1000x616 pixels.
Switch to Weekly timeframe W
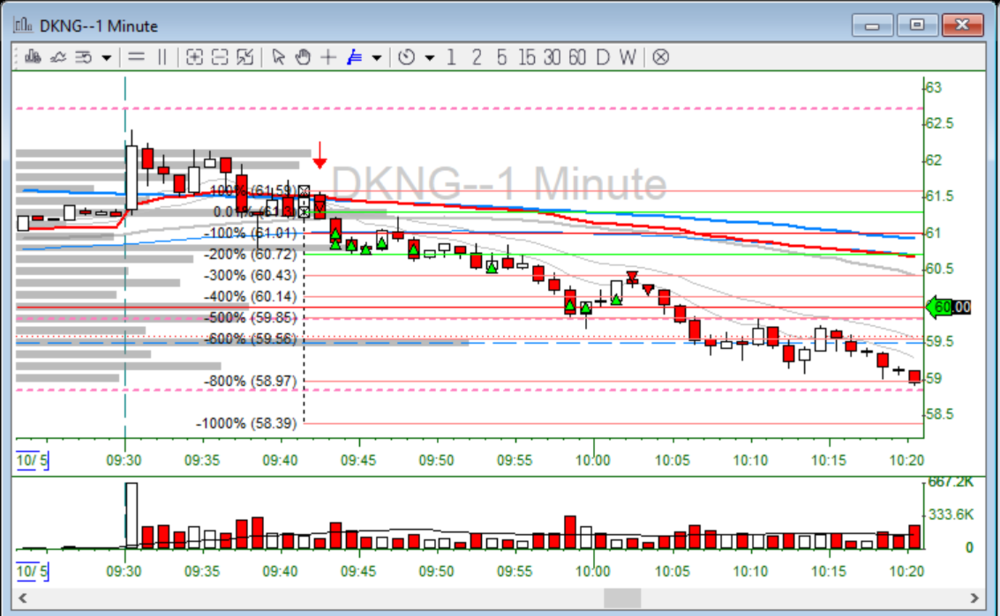pos(627,57)
